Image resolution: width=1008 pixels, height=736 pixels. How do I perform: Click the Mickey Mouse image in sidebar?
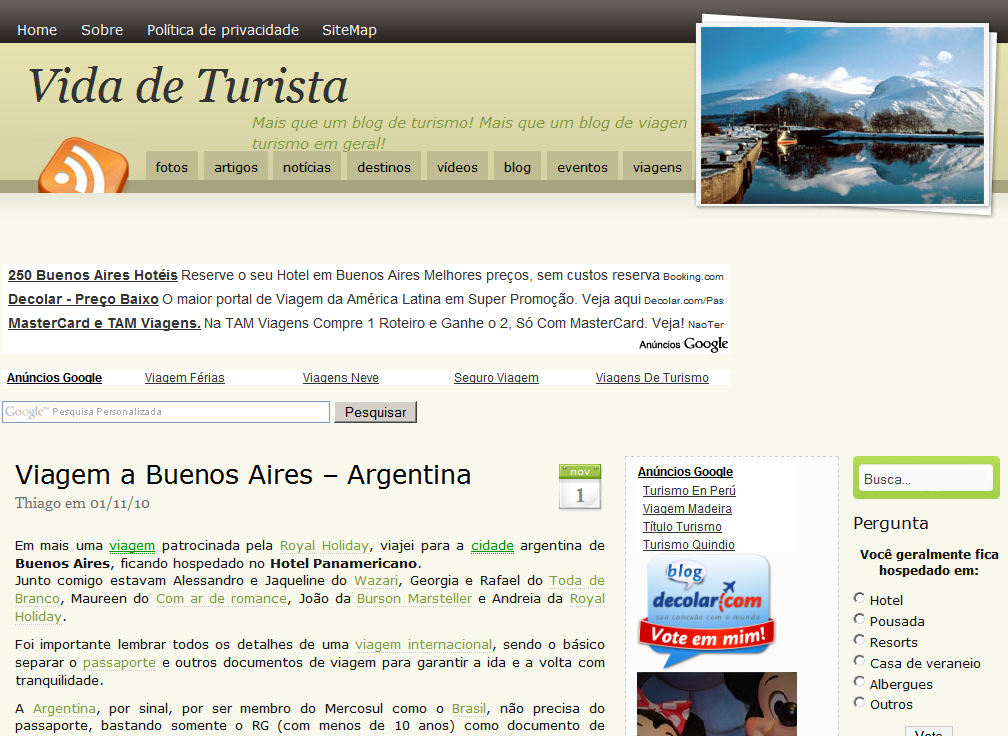click(717, 704)
